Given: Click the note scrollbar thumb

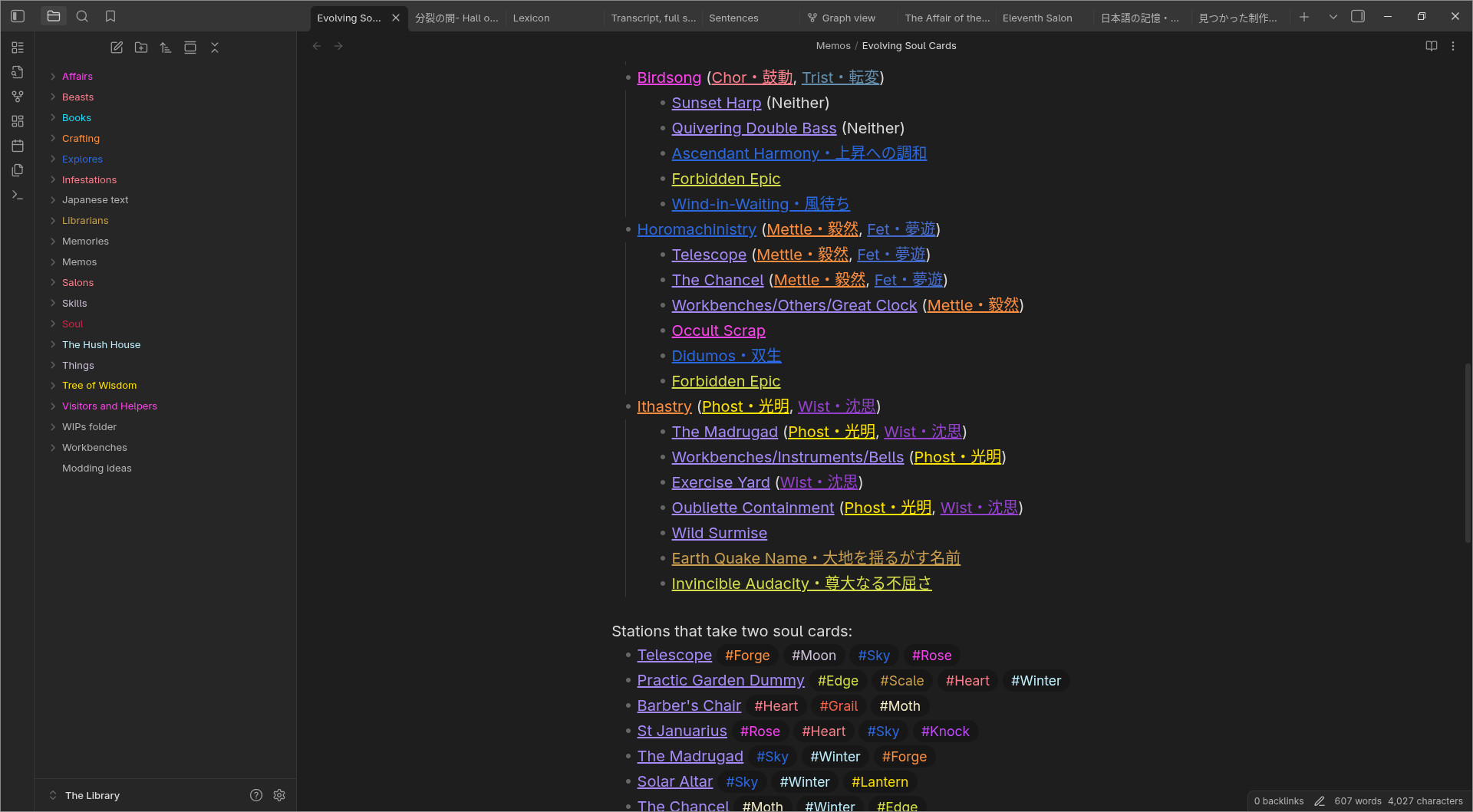Looking at the screenshot, I should click(x=1468, y=452).
